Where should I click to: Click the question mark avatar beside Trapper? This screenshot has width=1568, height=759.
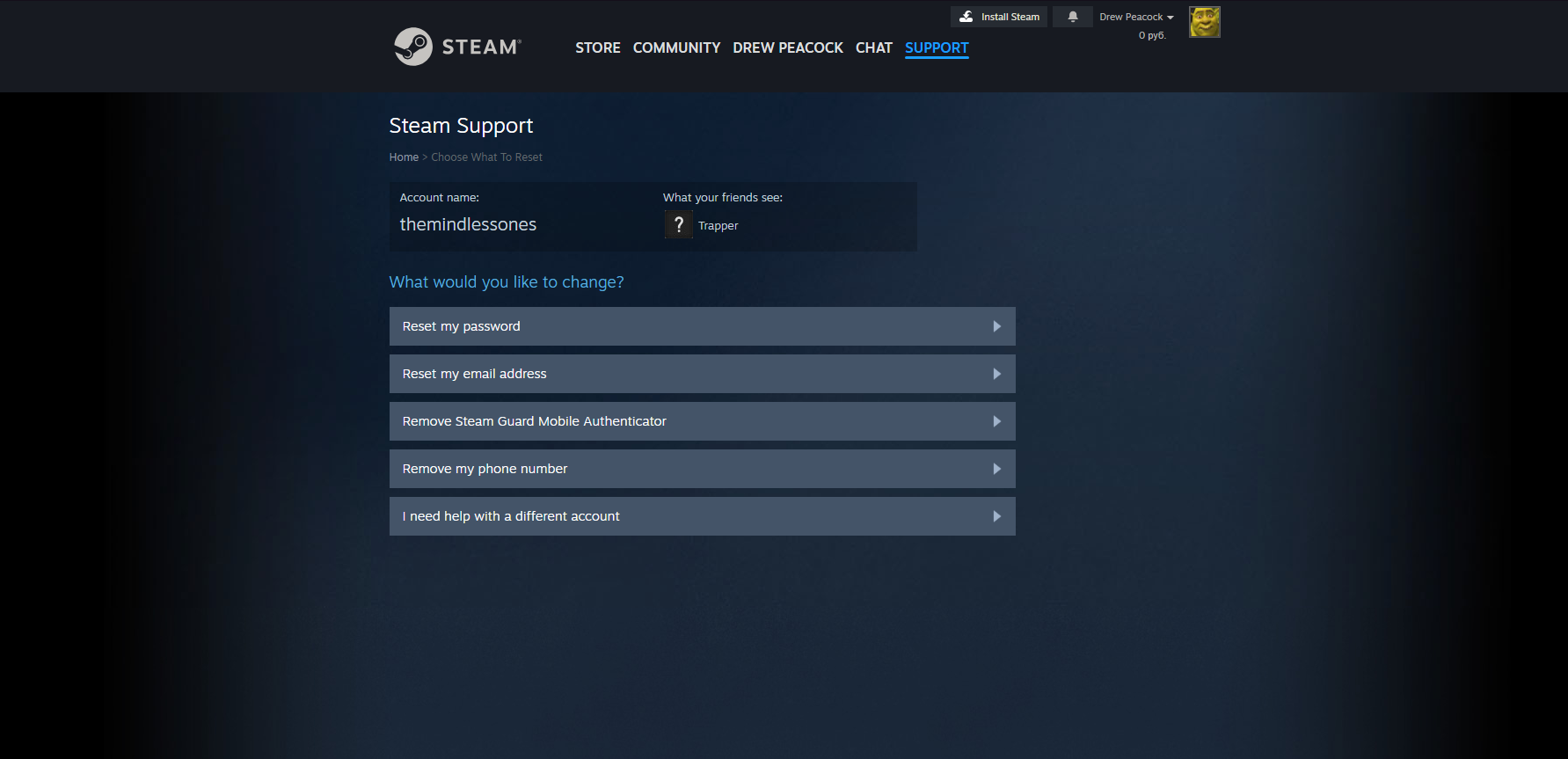point(678,225)
